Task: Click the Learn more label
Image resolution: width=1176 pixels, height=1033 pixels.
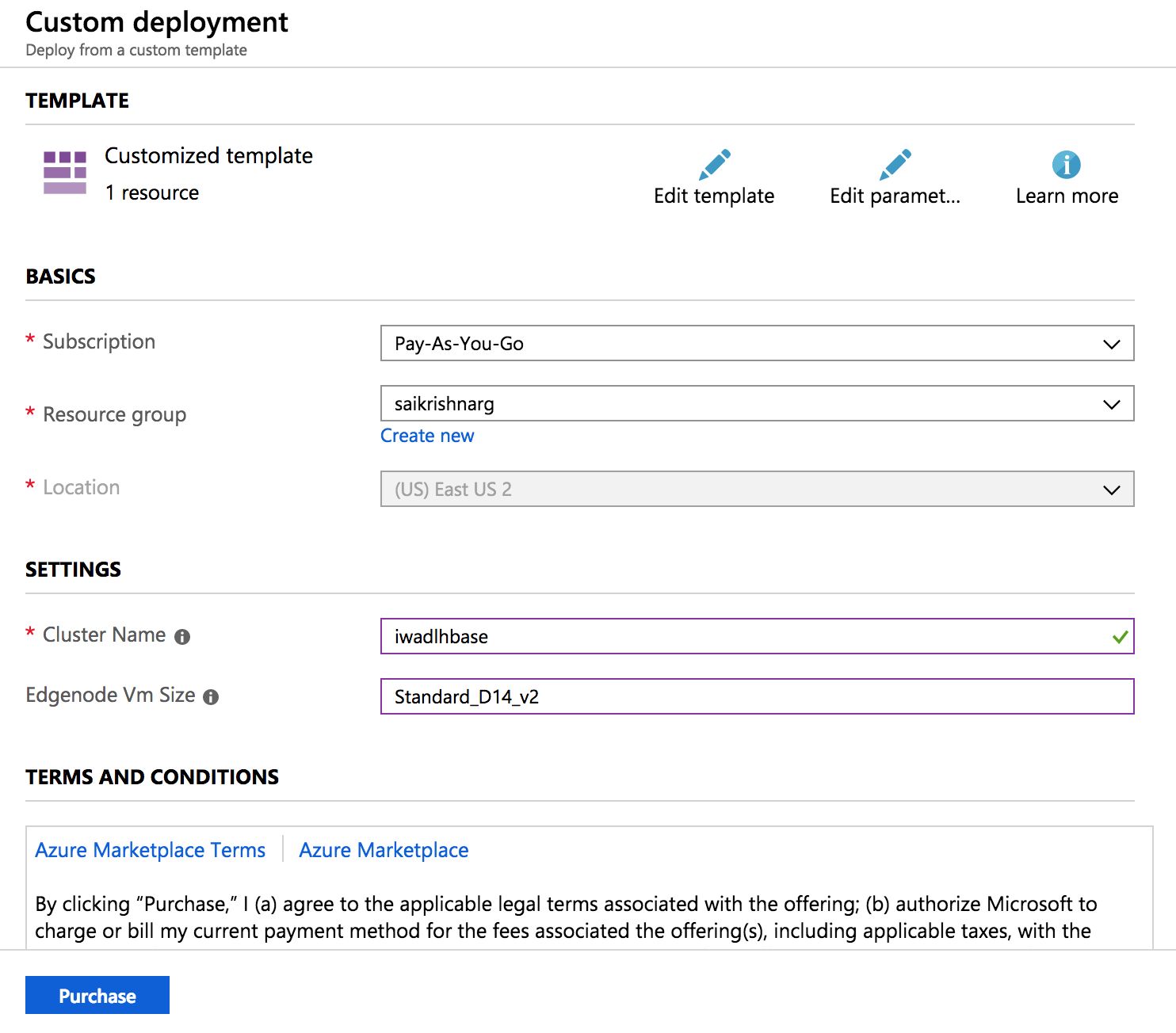Action: pos(1067,196)
